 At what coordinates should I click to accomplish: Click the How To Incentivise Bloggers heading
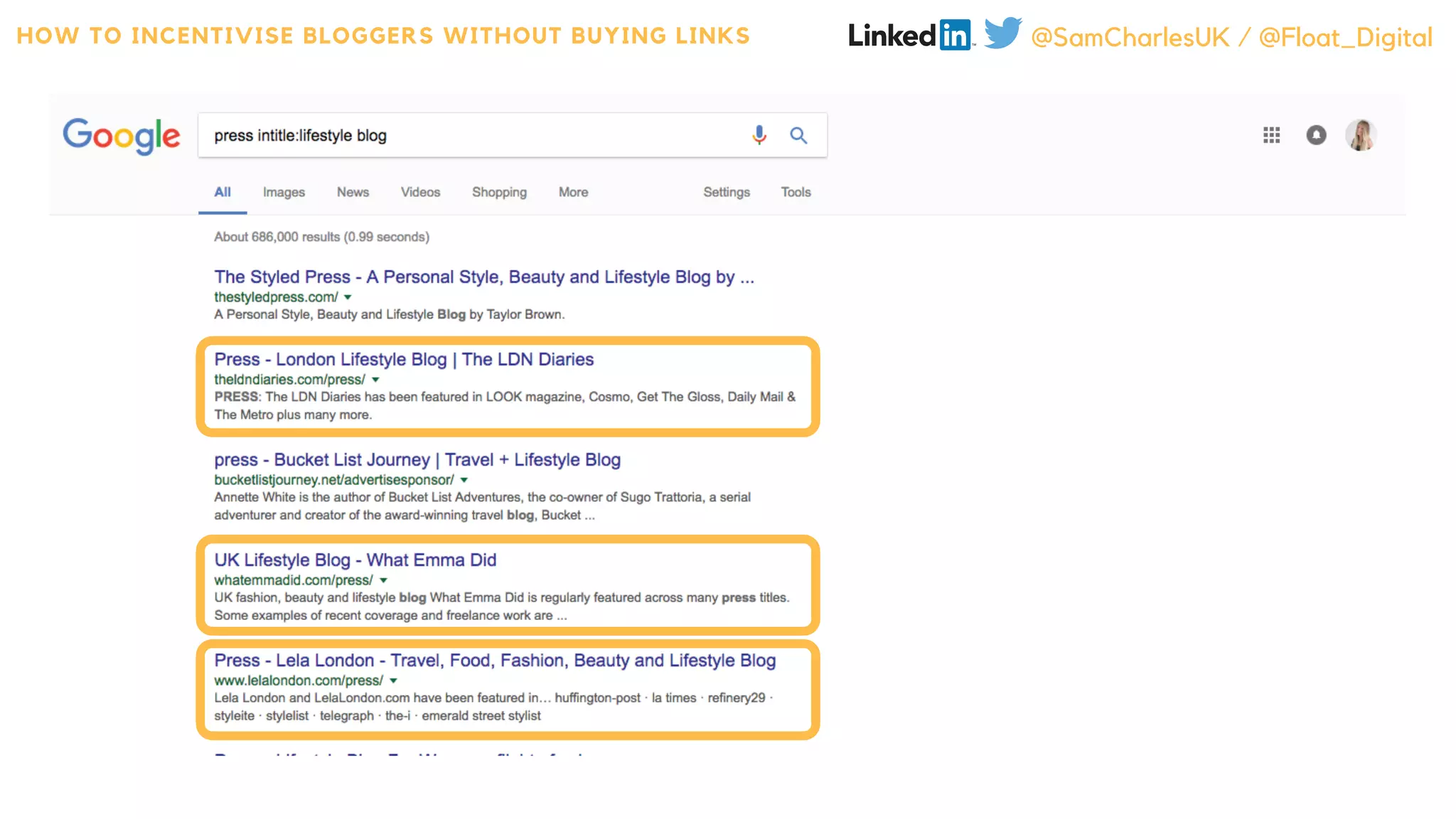[x=383, y=36]
